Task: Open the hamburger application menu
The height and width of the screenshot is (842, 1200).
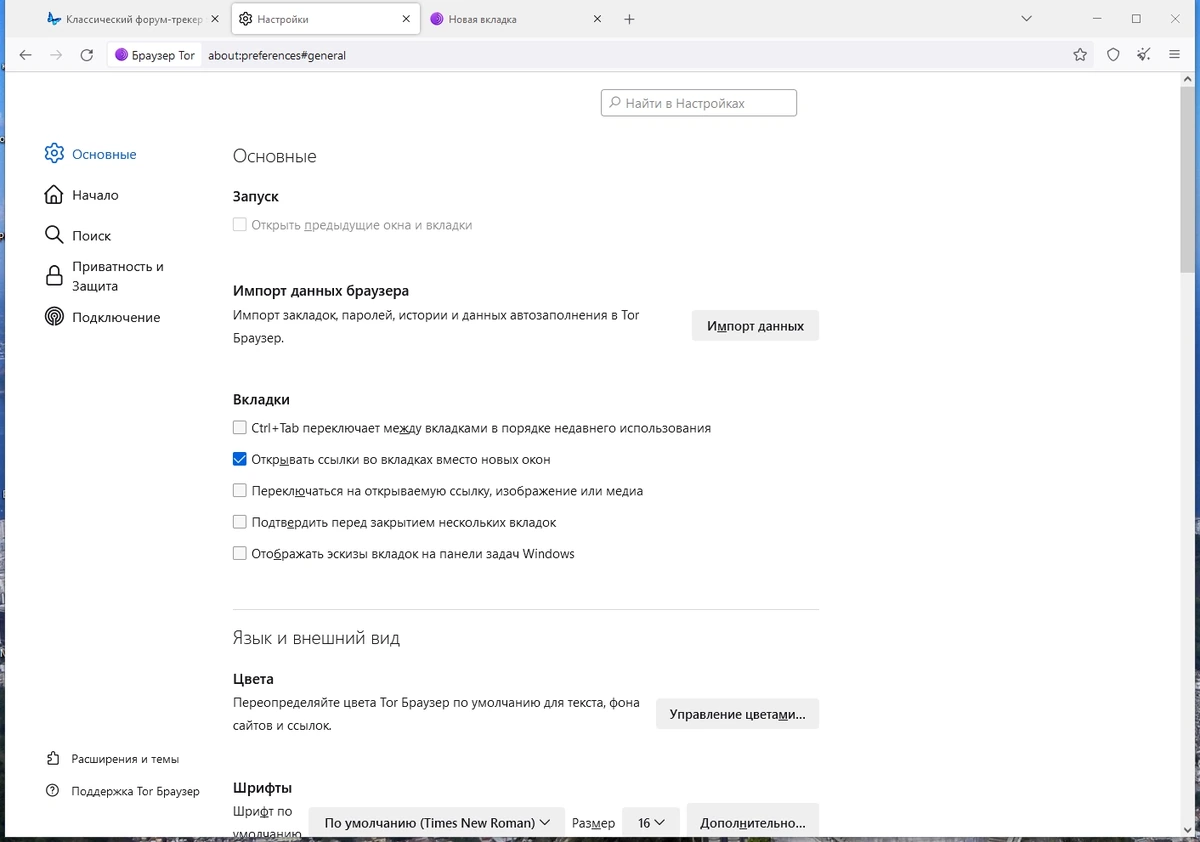Action: click(1174, 55)
